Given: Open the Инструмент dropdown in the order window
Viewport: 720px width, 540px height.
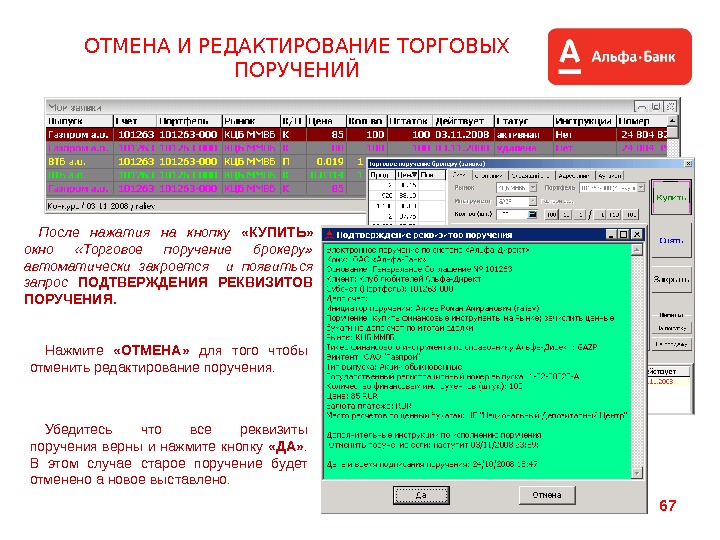Looking at the screenshot, I should coord(533,201).
